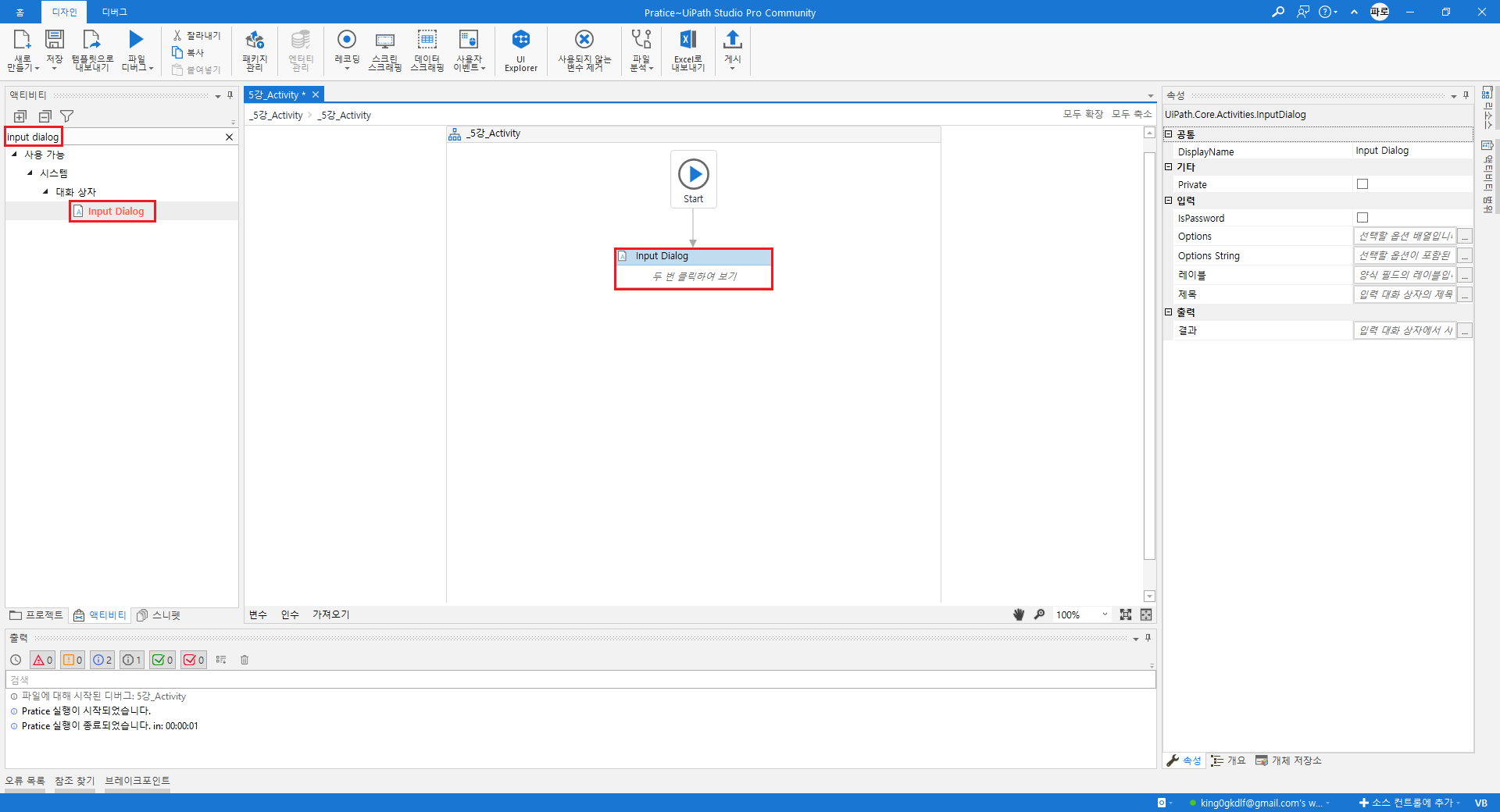This screenshot has height=812, width=1500.
Task: Open the help question mark menu
Action: 1328,12
